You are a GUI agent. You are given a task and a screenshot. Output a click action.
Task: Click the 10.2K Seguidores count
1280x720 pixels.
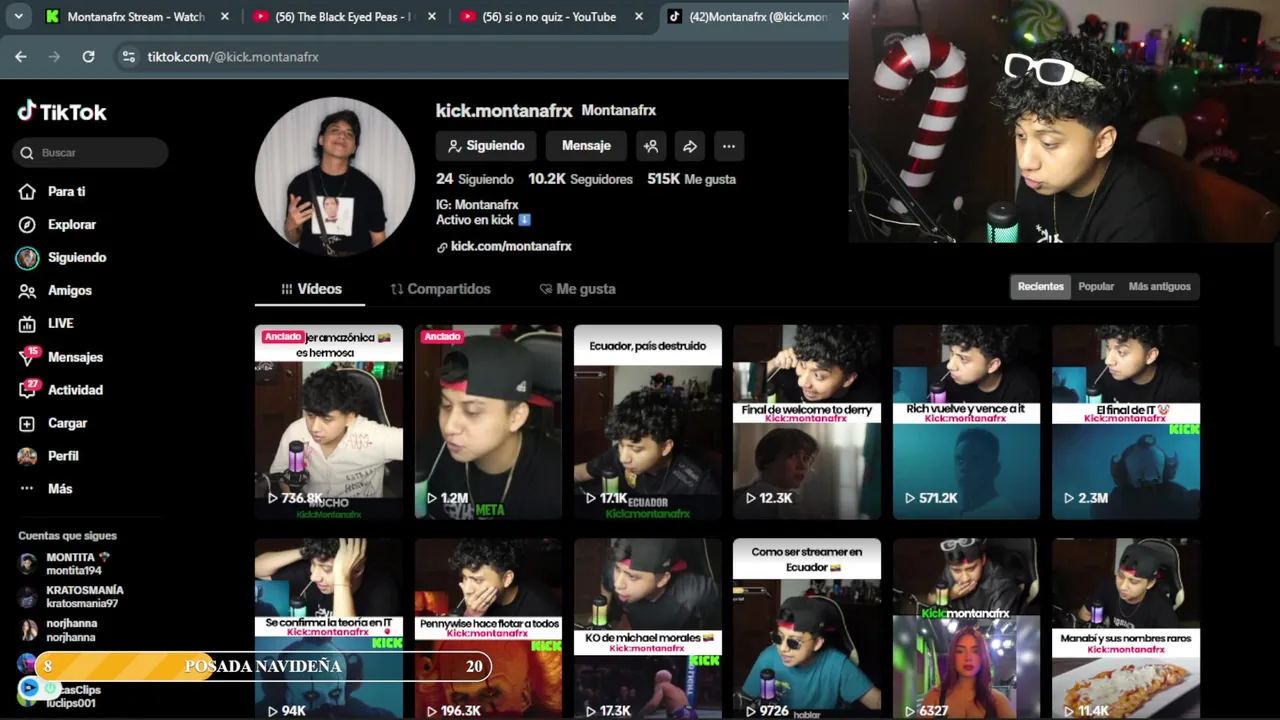click(580, 179)
